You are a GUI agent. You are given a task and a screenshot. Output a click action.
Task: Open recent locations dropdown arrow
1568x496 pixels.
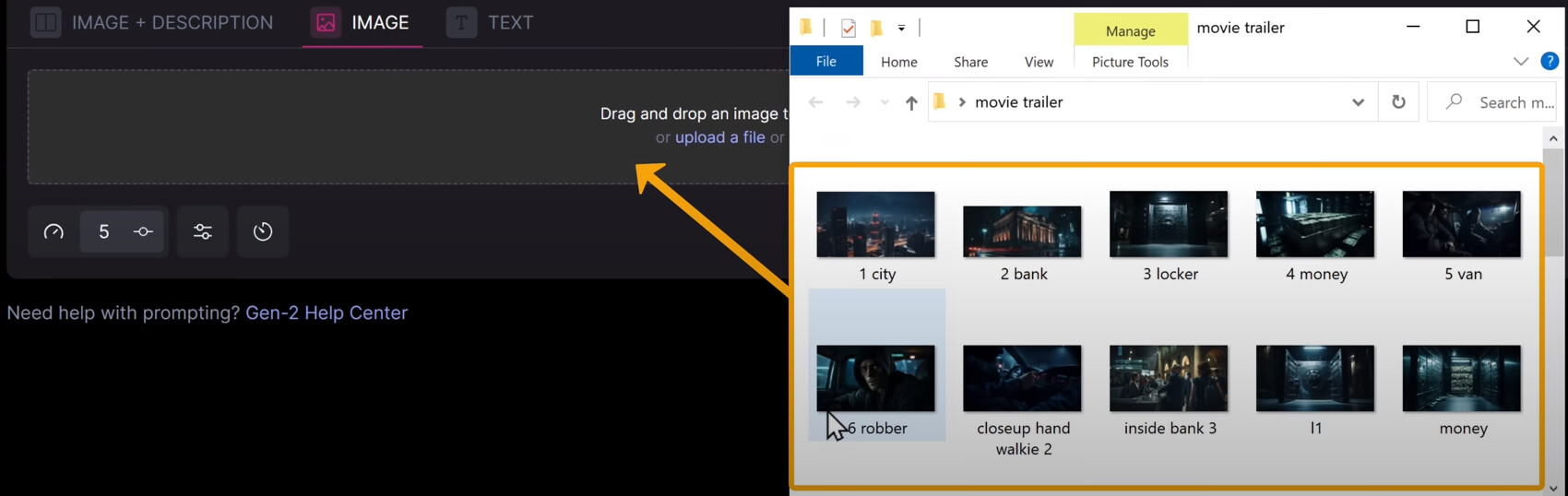885,102
